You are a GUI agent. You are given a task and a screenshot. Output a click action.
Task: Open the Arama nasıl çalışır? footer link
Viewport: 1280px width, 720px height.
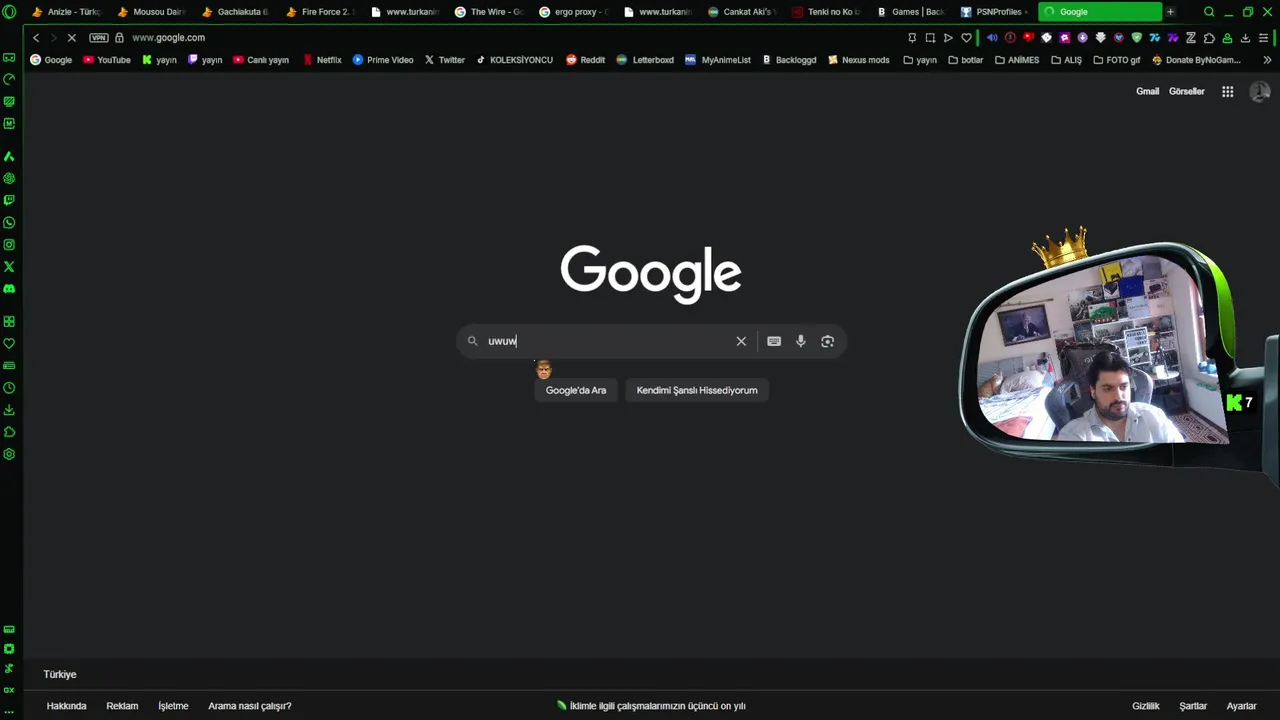pyautogui.click(x=250, y=706)
